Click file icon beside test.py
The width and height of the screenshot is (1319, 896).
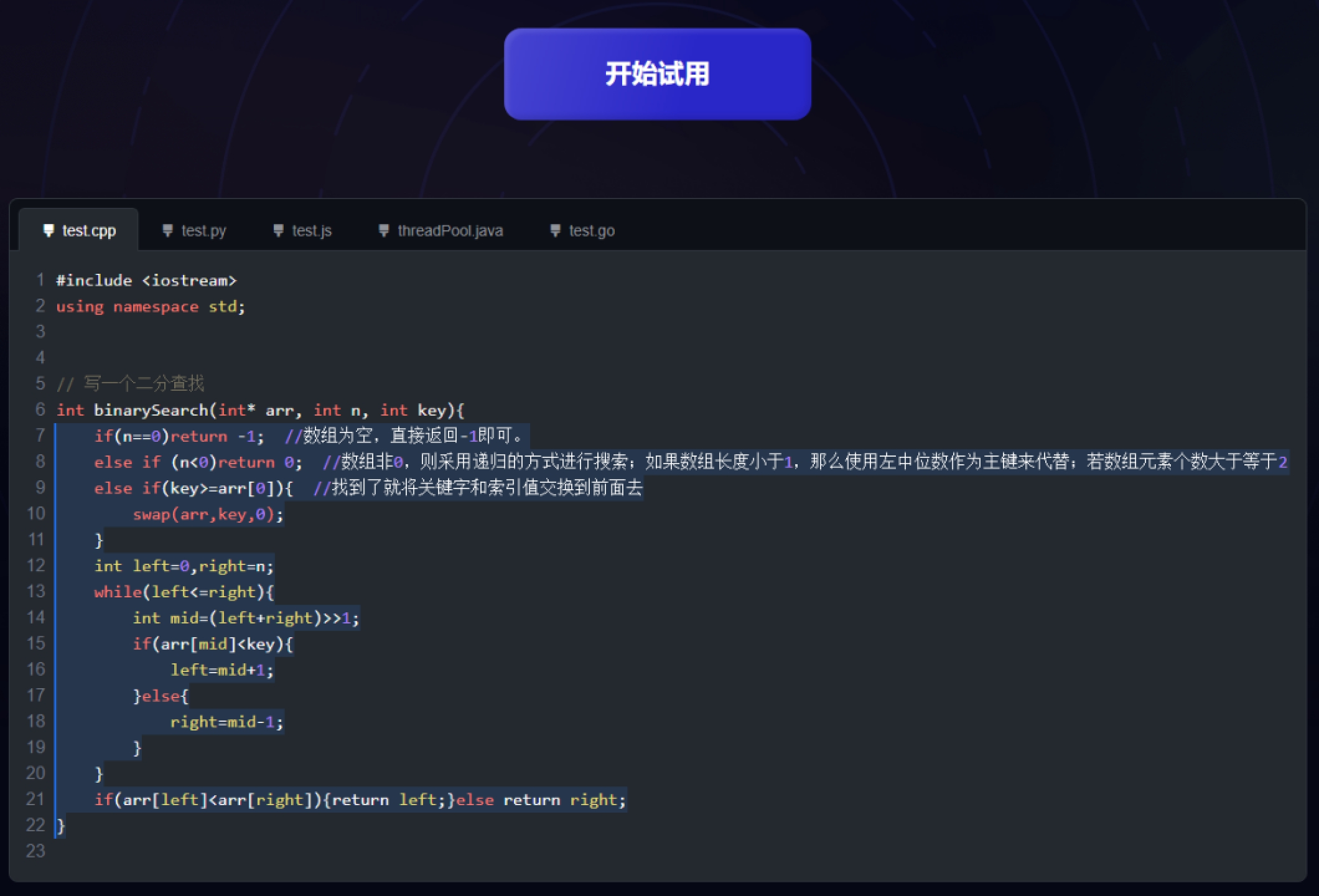(167, 231)
